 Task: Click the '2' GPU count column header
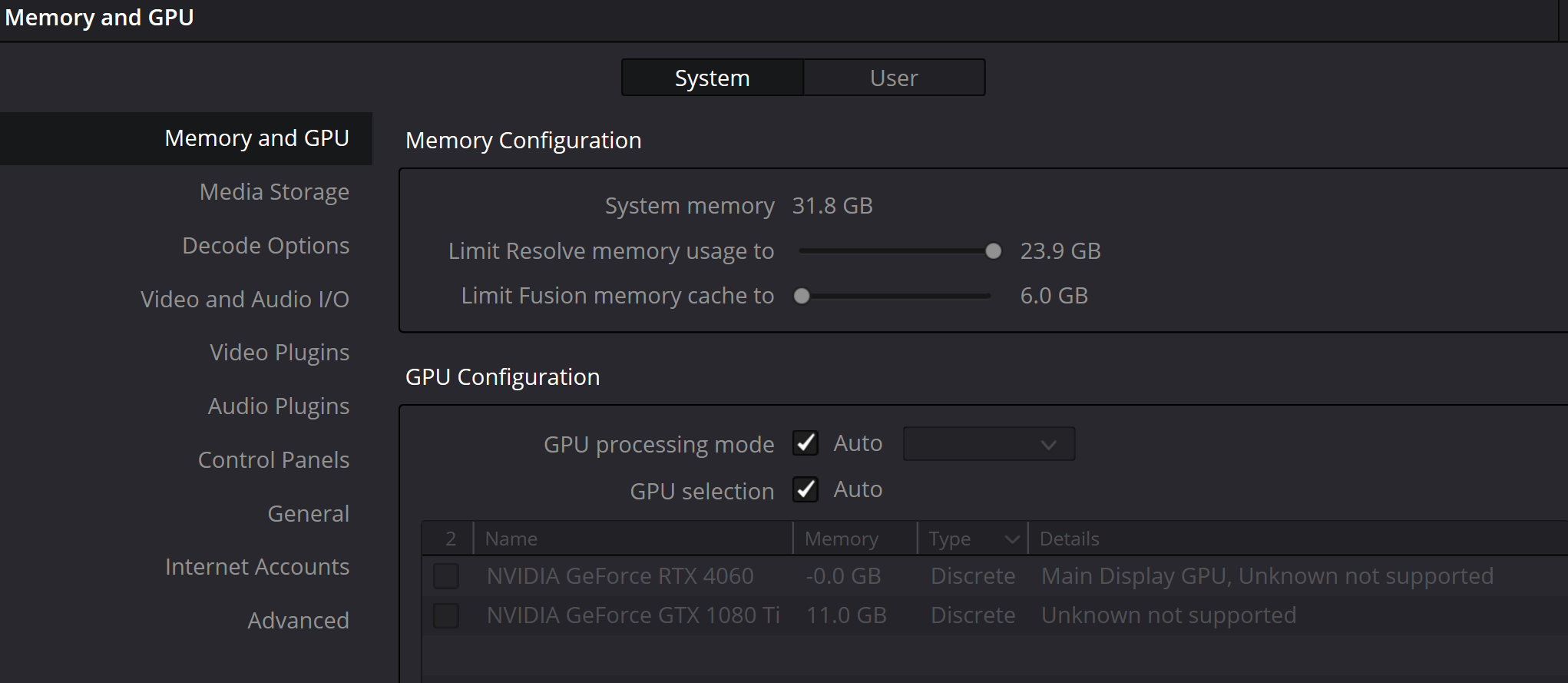tap(450, 539)
